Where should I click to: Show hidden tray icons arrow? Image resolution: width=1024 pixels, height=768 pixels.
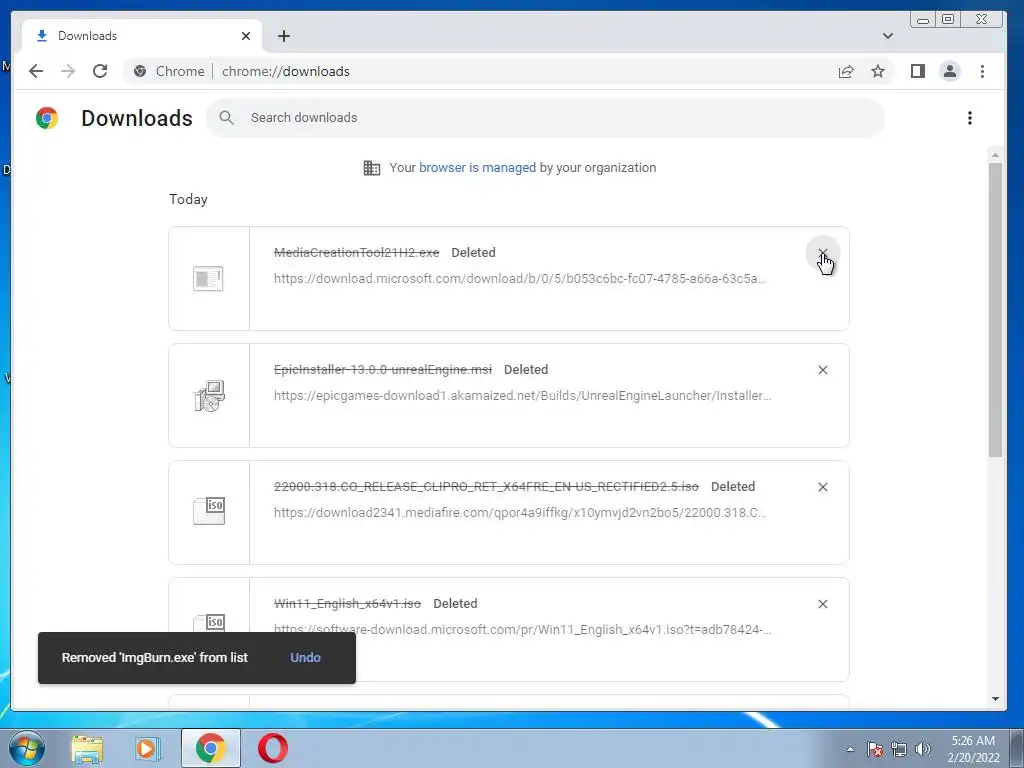850,750
